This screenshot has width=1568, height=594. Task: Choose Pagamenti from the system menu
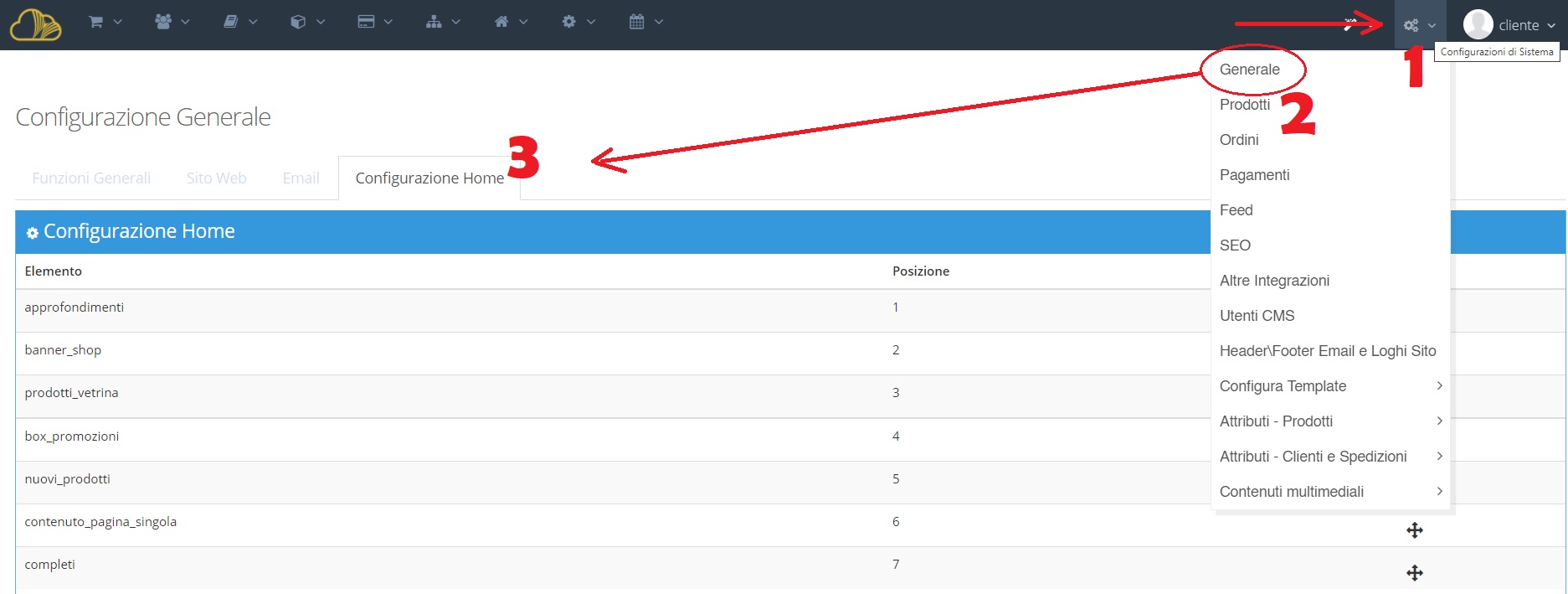1254,175
